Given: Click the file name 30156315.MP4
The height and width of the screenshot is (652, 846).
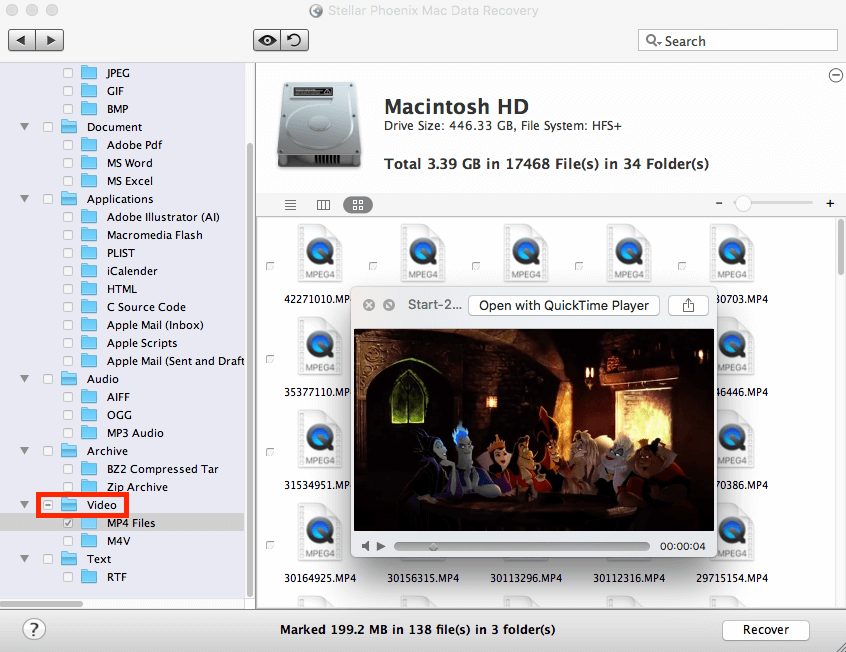Looking at the screenshot, I should coord(423,578).
